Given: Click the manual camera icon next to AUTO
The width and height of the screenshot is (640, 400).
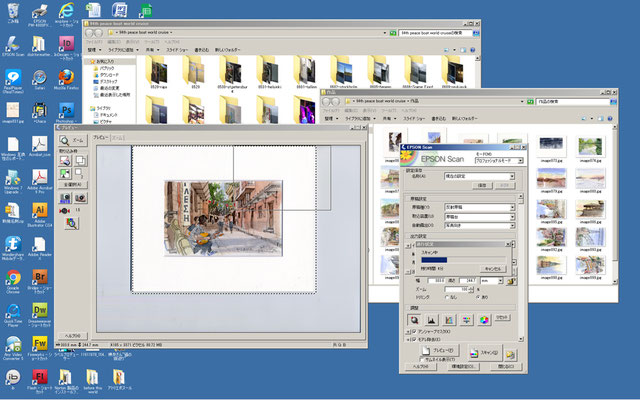Looking at the screenshot, I should pos(80,198).
